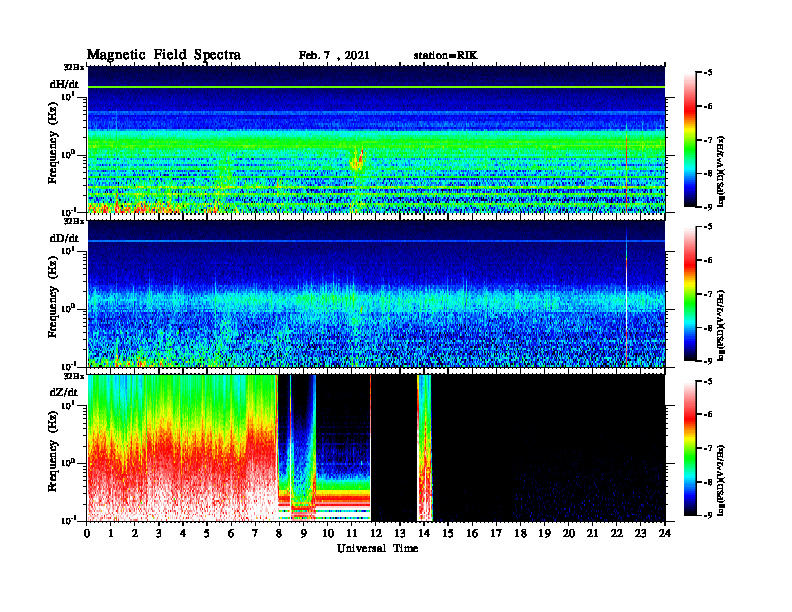Click the hour 22 label on time axis

pyautogui.click(x=617, y=534)
